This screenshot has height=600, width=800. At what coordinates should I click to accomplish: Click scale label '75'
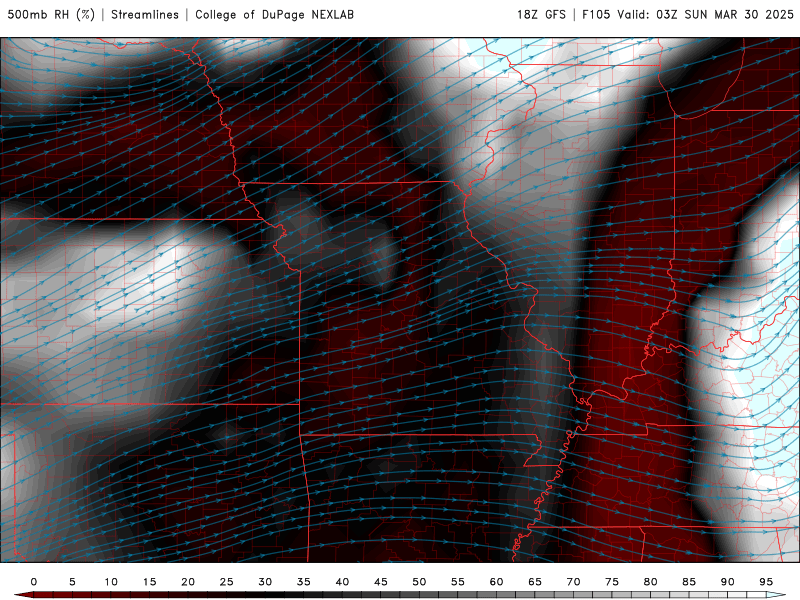[612, 582]
